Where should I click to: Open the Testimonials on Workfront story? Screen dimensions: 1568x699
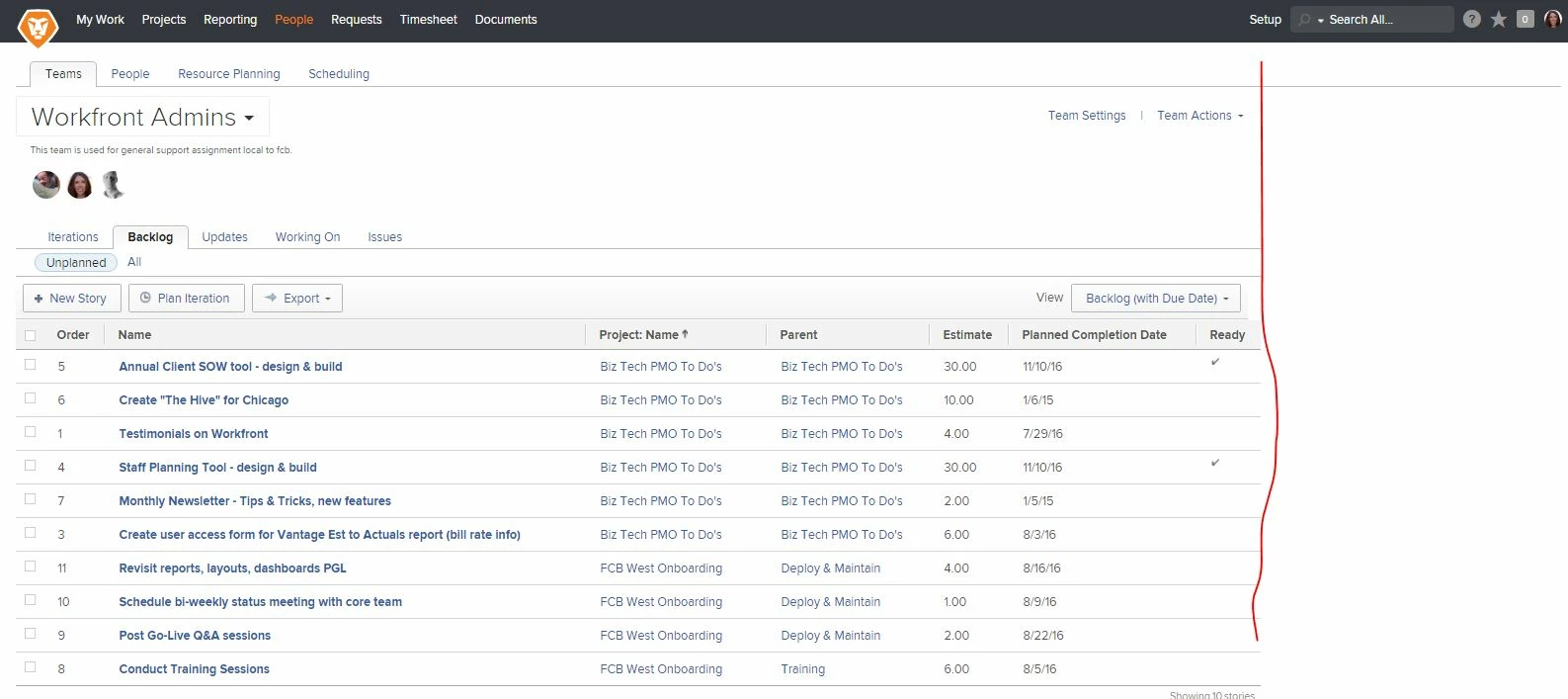point(194,434)
